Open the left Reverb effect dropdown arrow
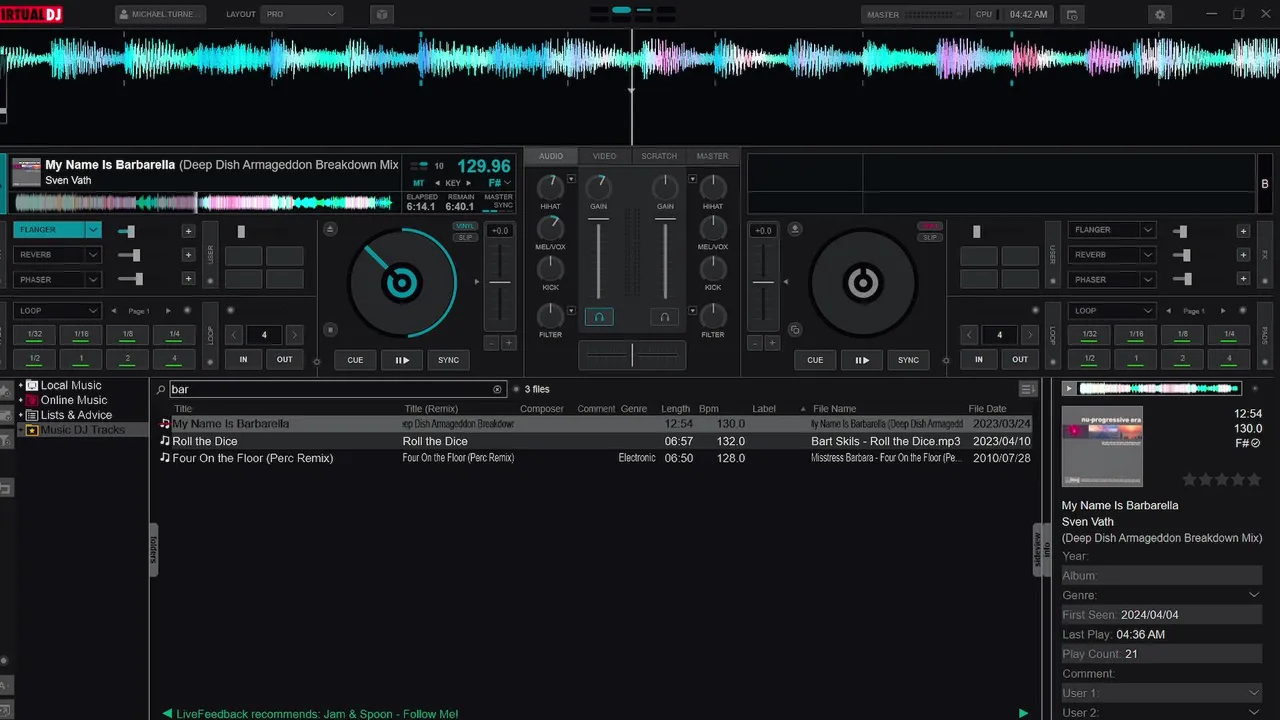 coord(93,255)
